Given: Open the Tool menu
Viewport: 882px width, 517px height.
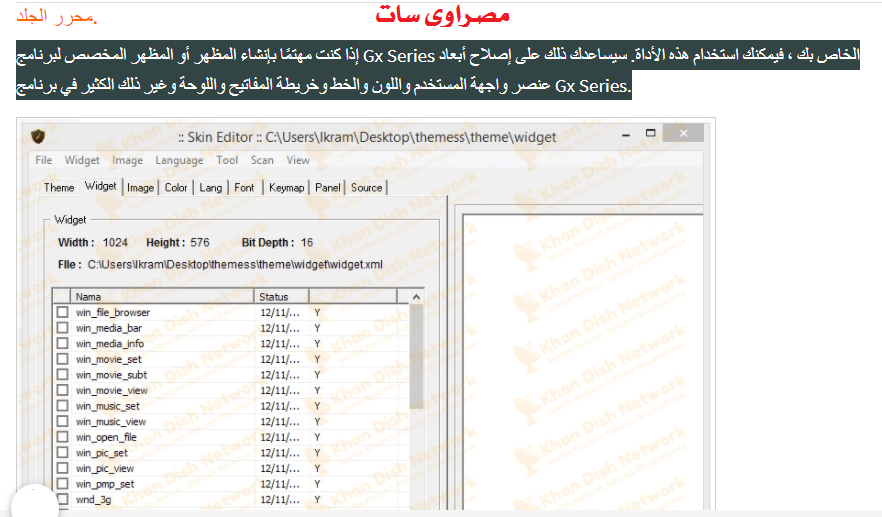Looking at the screenshot, I should tap(227, 160).
